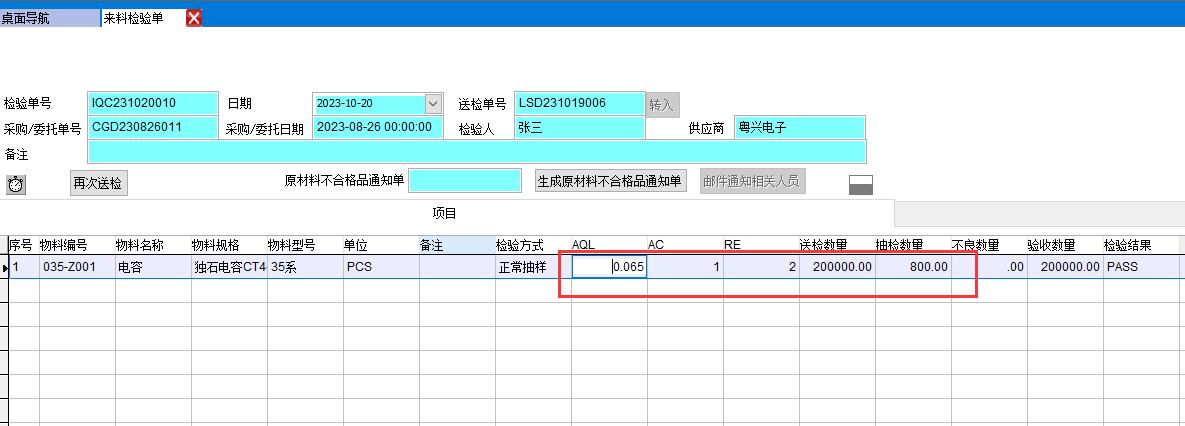Click the AQL cell showing 0.065
This screenshot has width=1185, height=426.
610,267
